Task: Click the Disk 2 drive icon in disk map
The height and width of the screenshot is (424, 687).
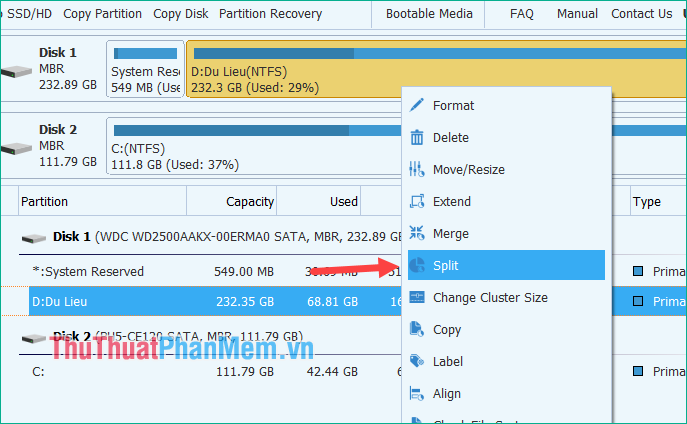Action: click(16, 148)
